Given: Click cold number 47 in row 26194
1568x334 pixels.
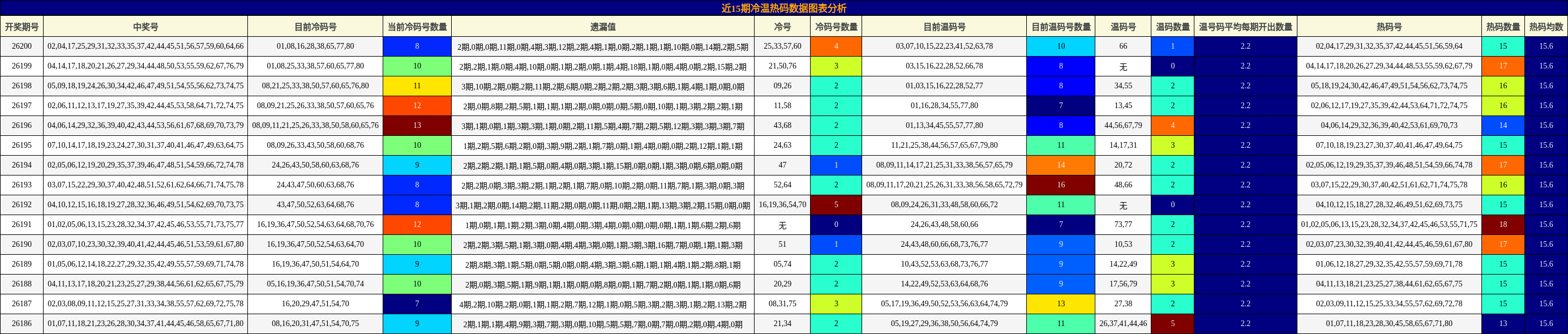Looking at the screenshot, I should click(x=782, y=165).
